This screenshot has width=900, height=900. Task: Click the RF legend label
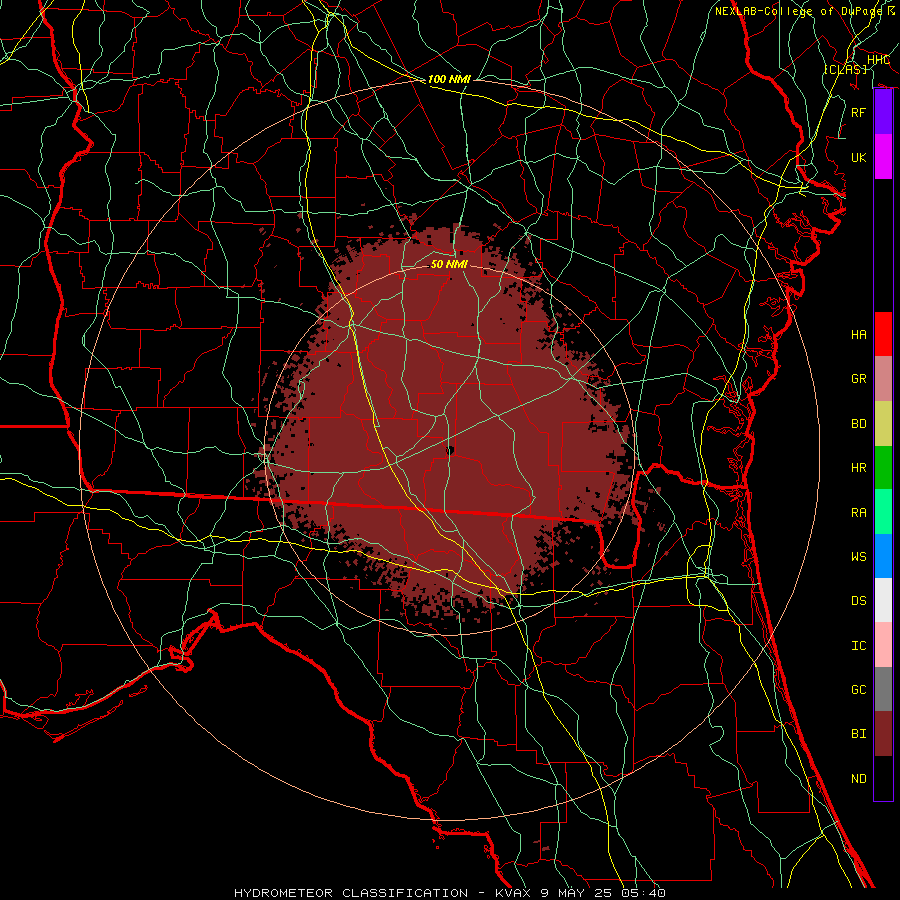point(859,112)
